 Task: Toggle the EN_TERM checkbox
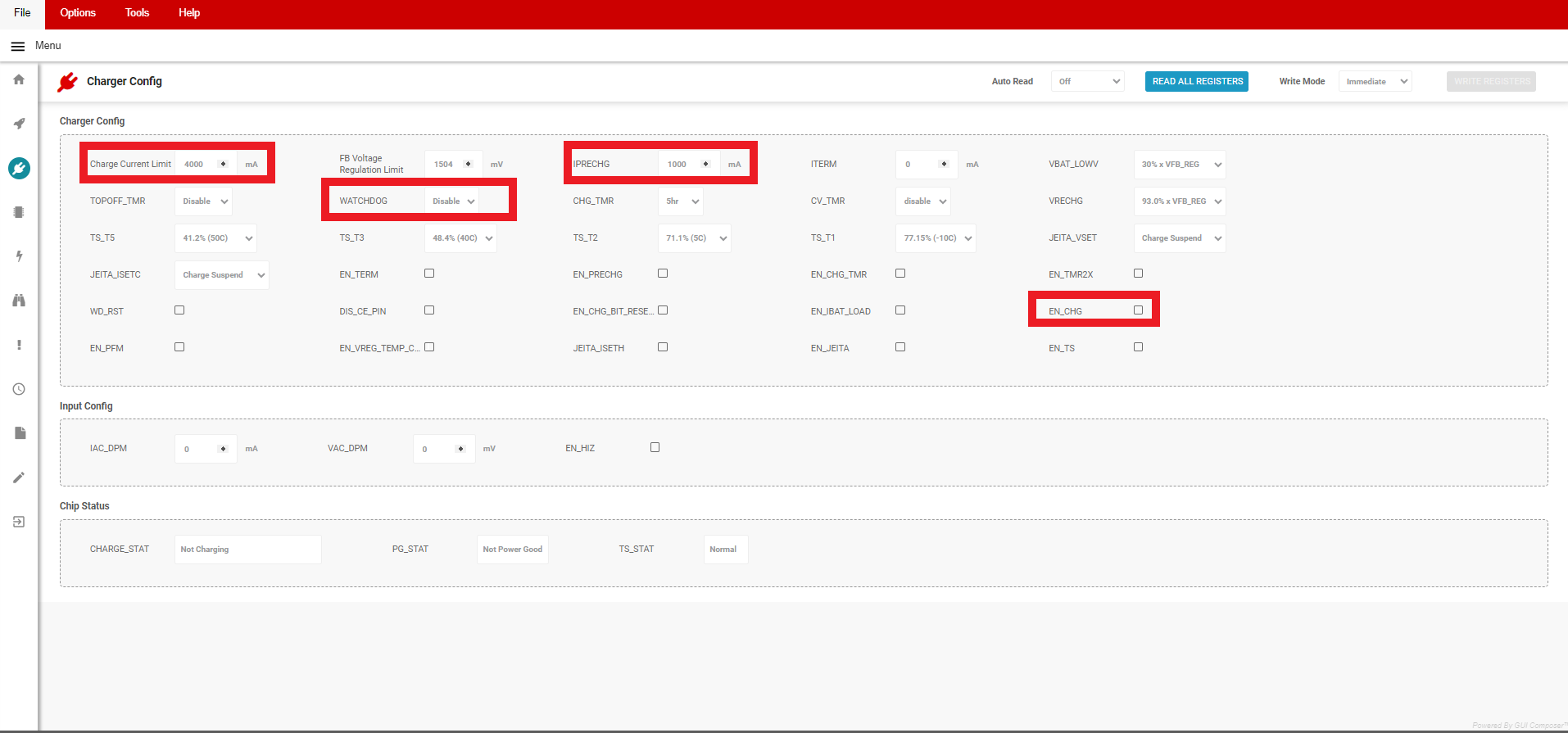point(429,274)
